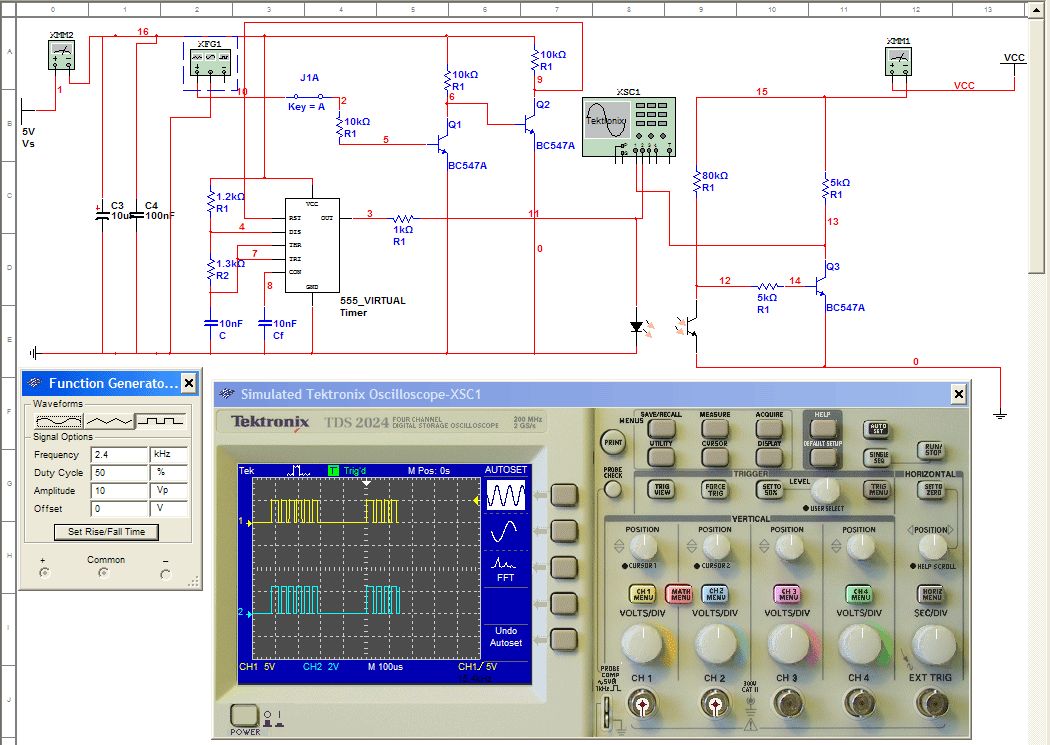Toggle the J1A switch on the schematic

[x=307, y=97]
